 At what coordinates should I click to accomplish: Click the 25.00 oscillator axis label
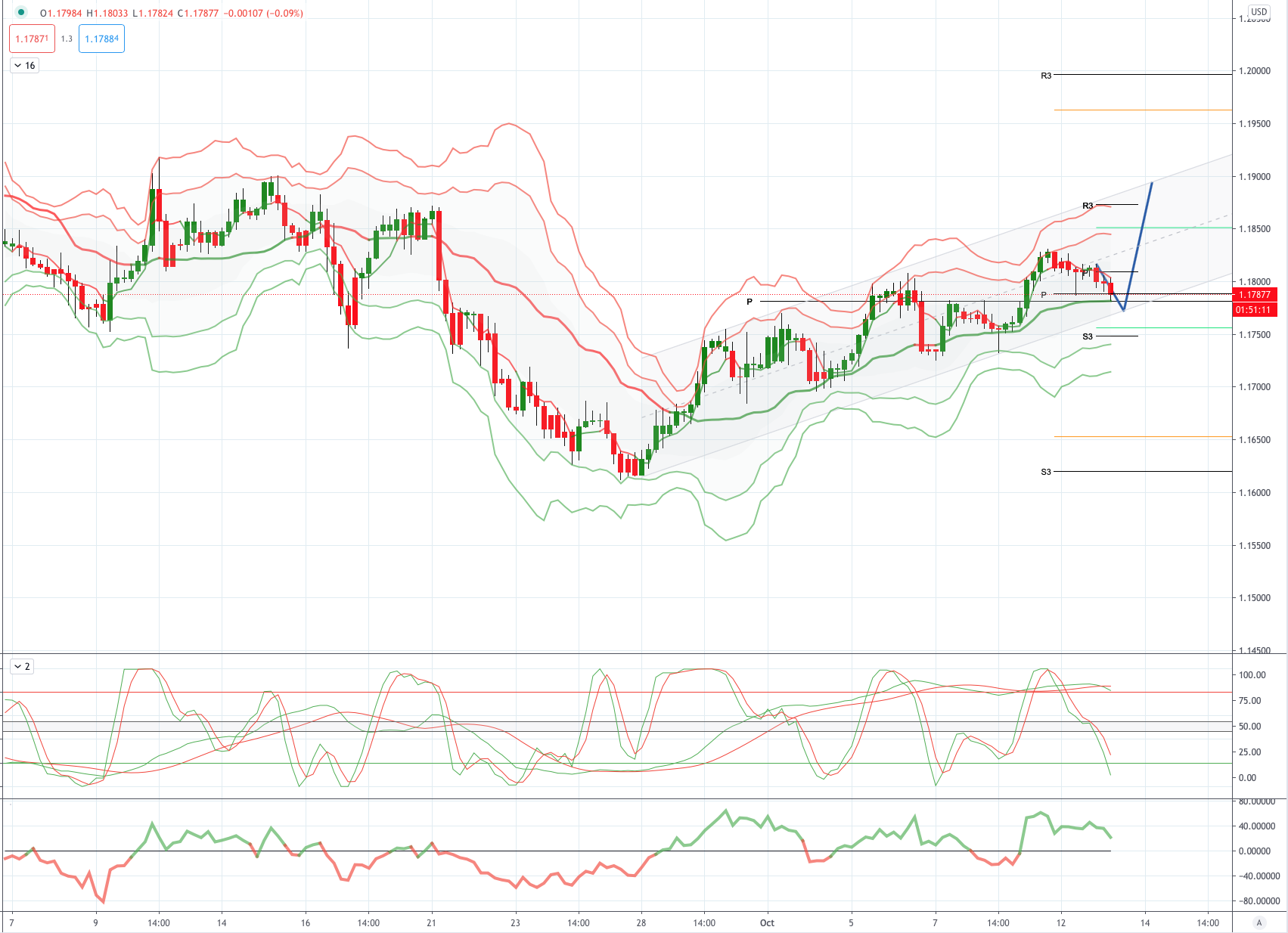(x=1249, y=752)
